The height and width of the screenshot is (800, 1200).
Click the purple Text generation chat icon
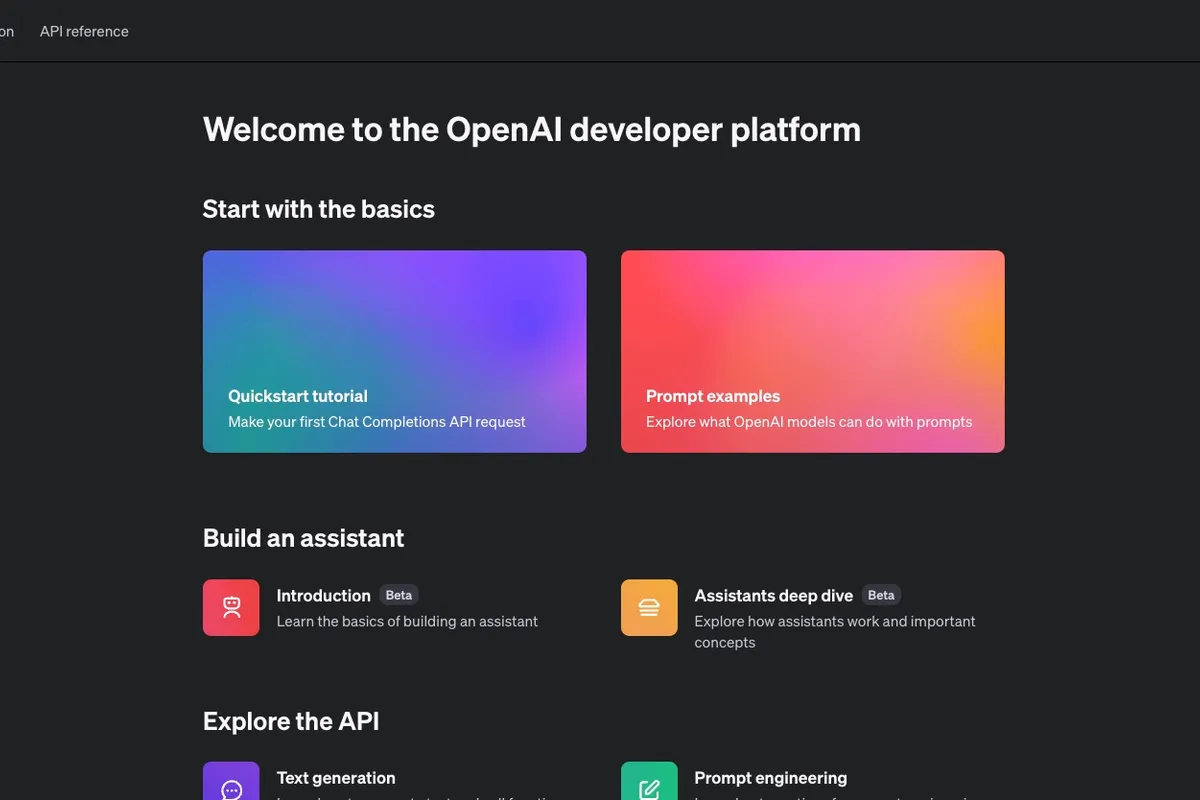click(231, 781)
